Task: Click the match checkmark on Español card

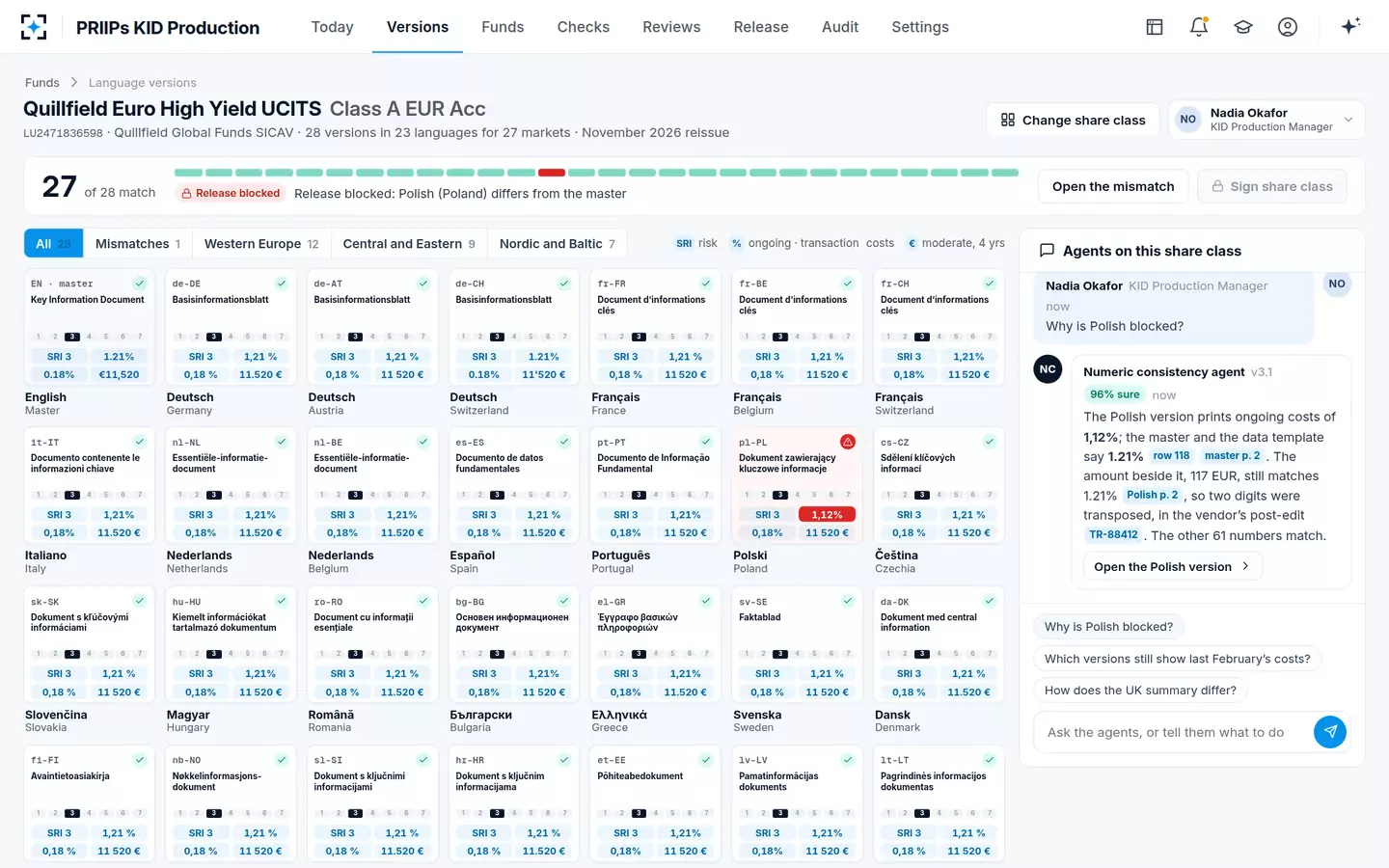Action: click(565, 442)
